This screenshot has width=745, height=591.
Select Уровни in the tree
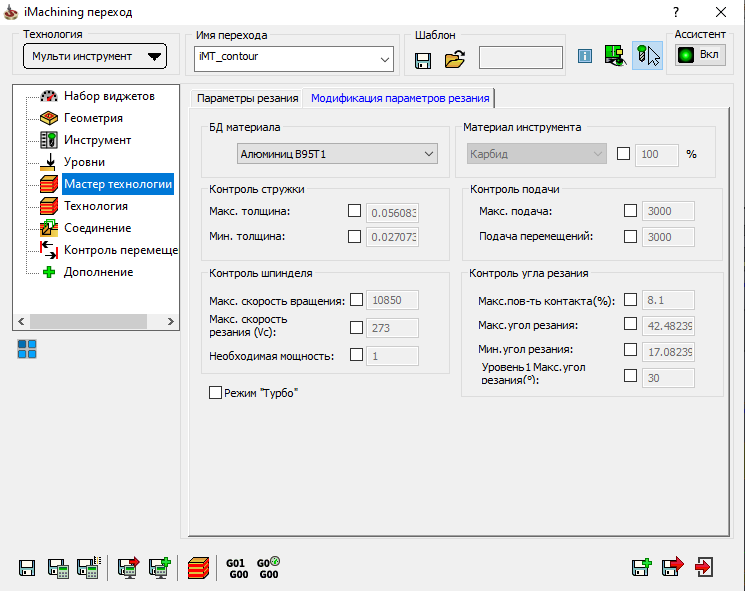point(84,162)
